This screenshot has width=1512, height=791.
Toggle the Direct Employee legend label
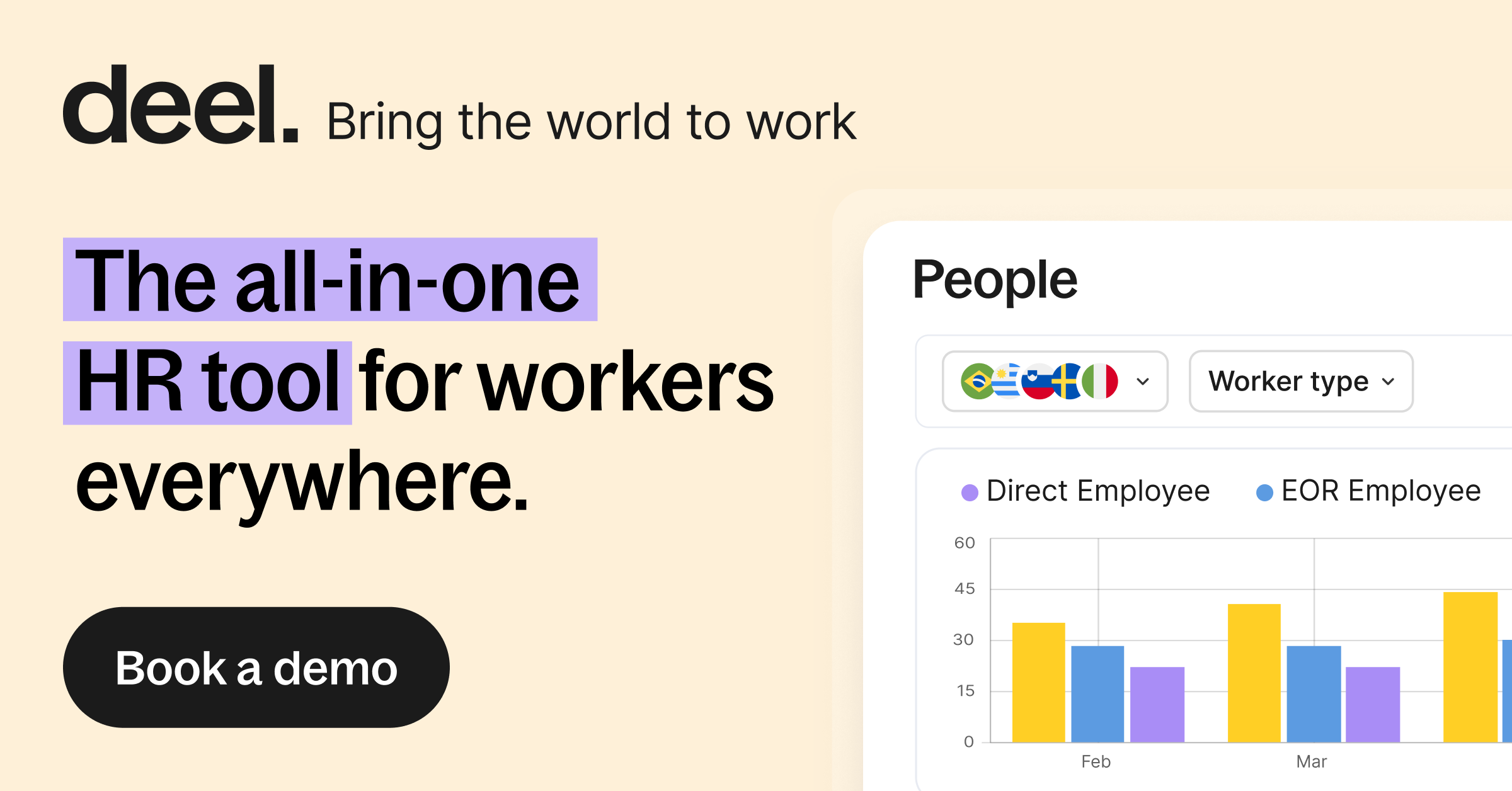1098,491
